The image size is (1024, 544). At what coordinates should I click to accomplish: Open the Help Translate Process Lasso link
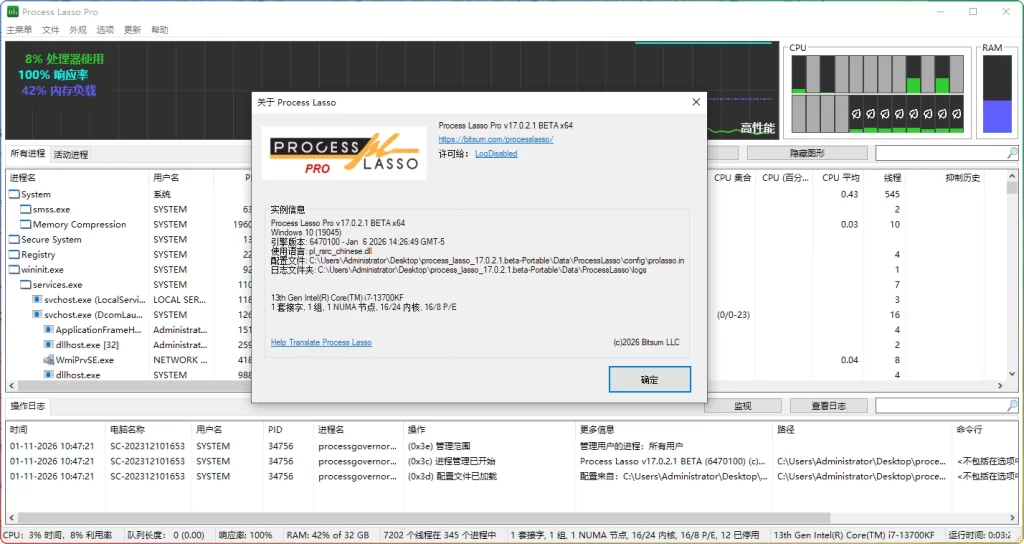(321, 342)
